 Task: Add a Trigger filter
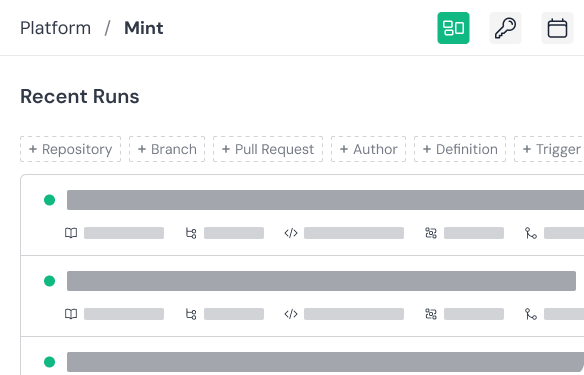pyautogui.click(x=549, y=149)
